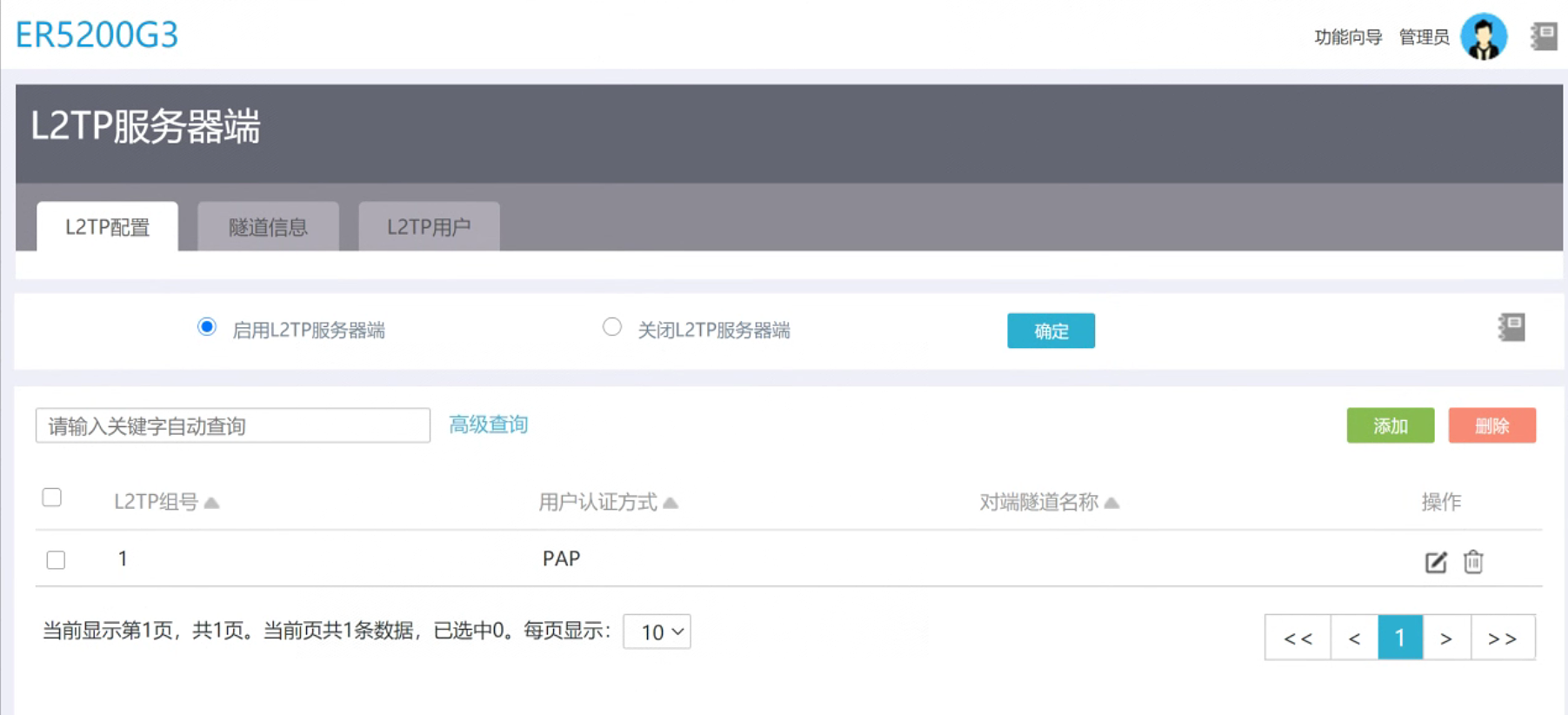Screen dimensions: 1568x715
Task: Click the keyword search input field
Action: [232, 425]
